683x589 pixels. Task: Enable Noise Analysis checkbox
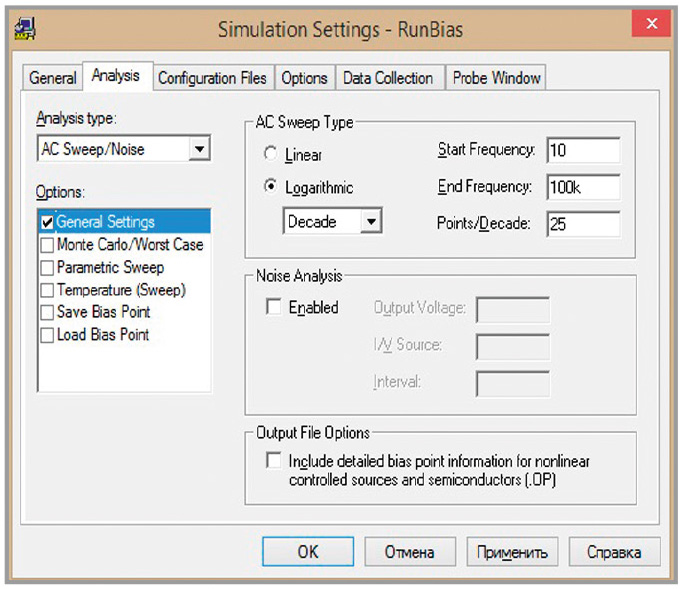click(274, 308)
